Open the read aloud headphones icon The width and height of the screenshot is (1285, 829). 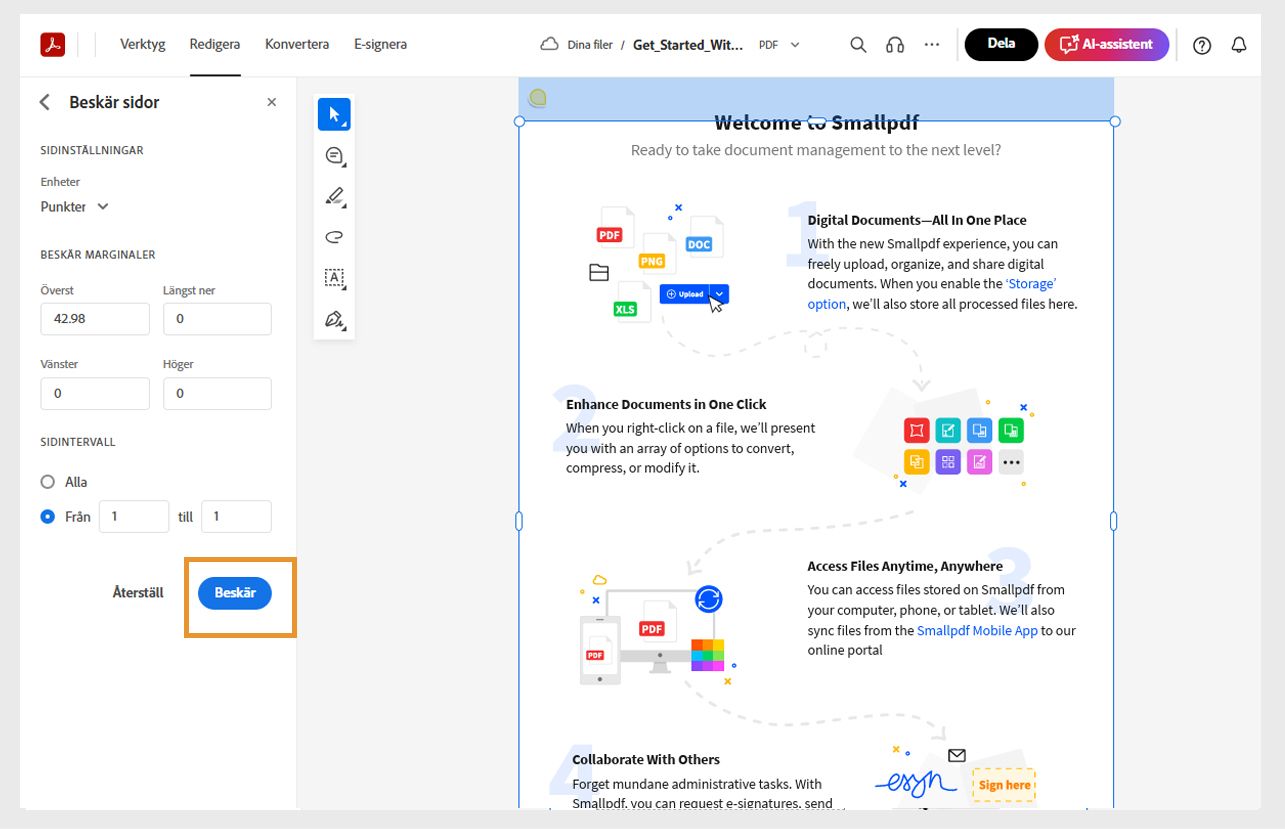point(895,45)
